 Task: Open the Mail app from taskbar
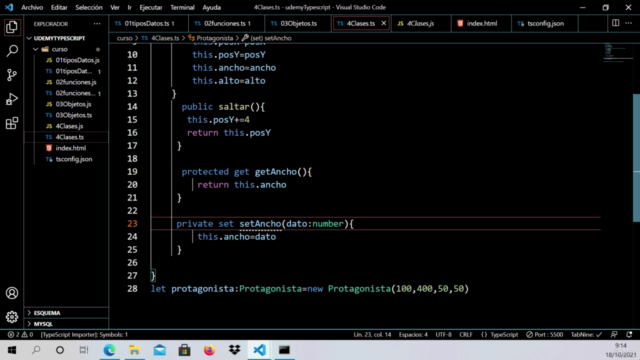(x=160, y=350)
